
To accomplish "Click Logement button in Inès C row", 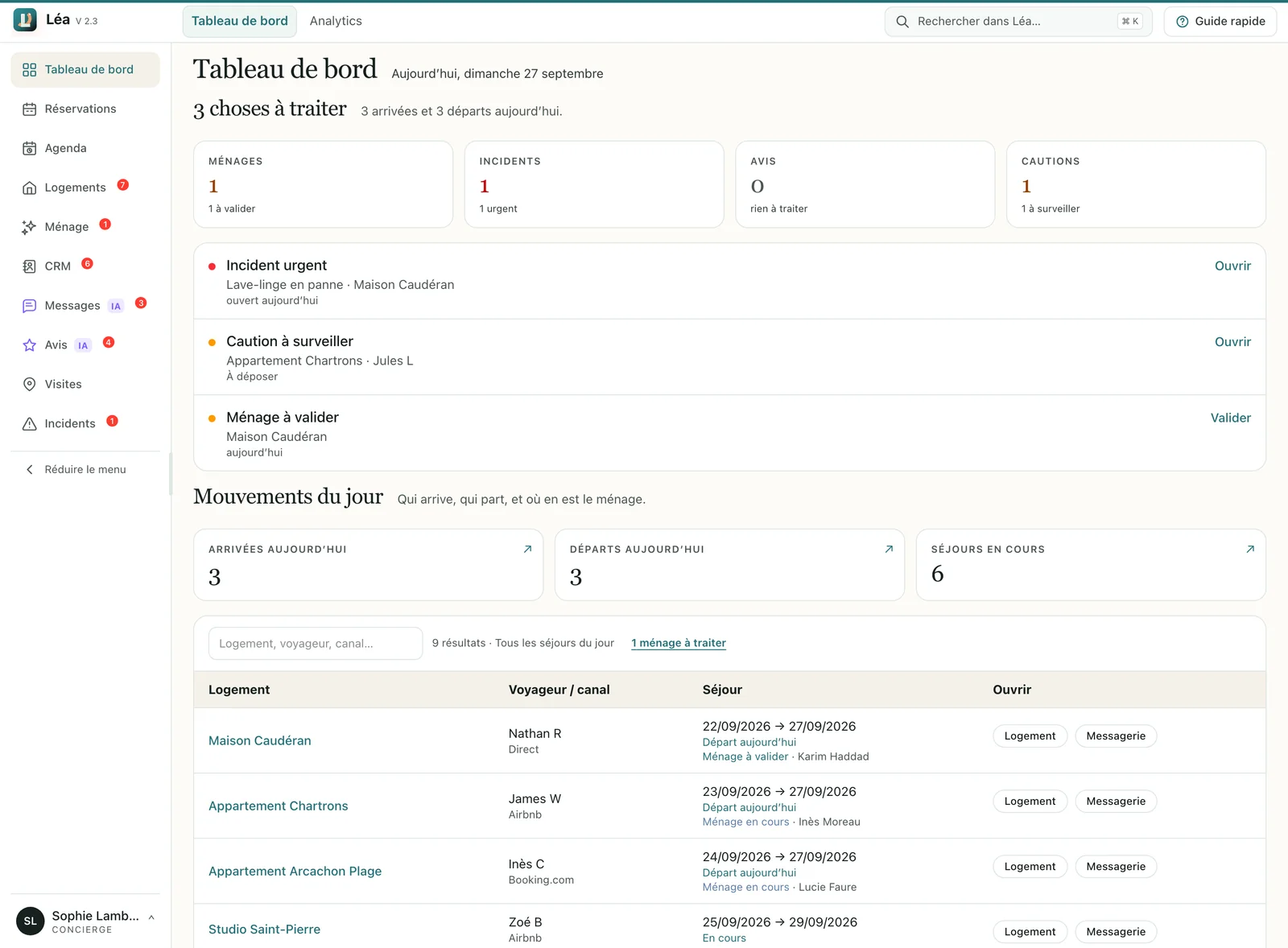I will [1030, 867].
